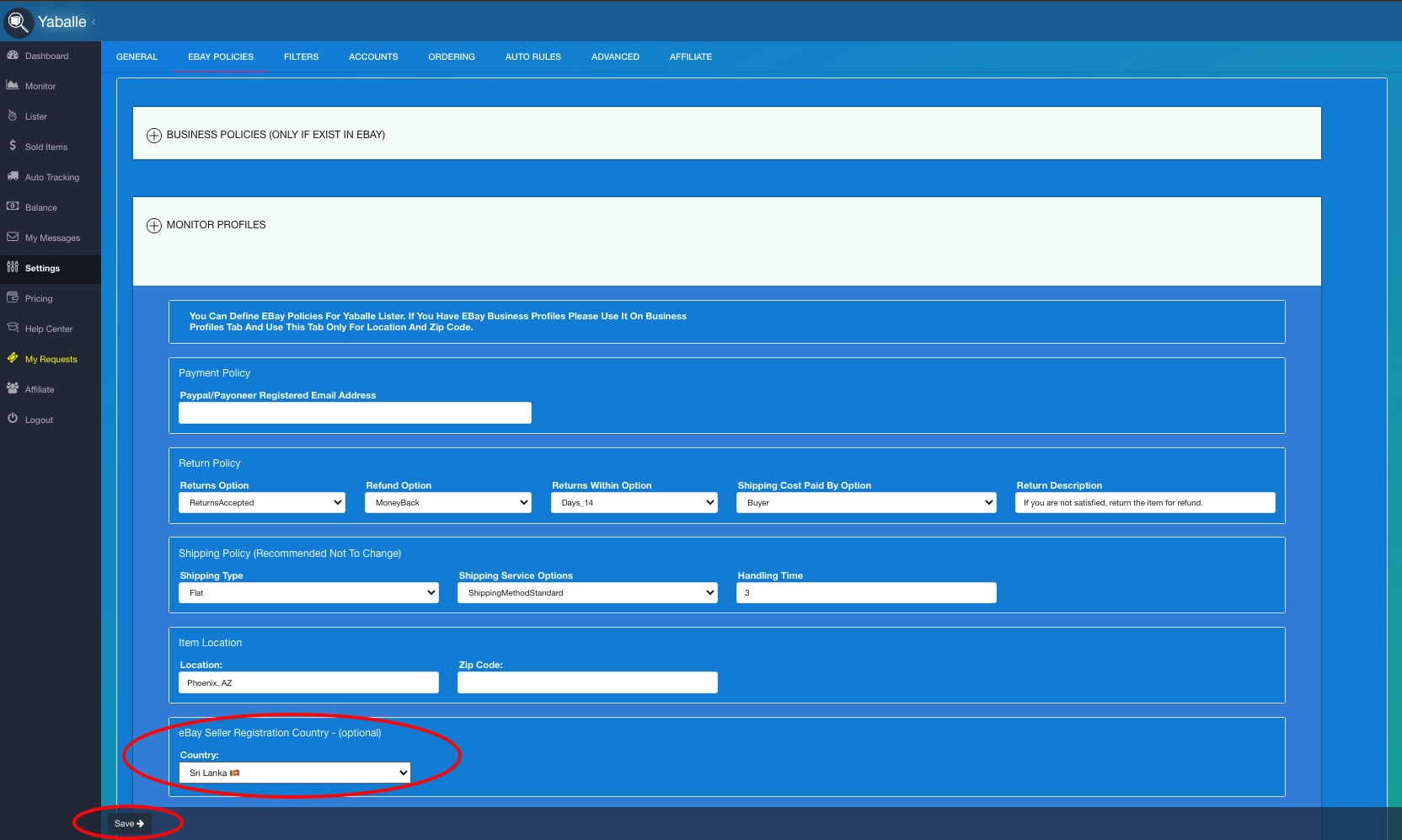
Task: Expand the Monitor Profiles section
Action: pos(154,226)
